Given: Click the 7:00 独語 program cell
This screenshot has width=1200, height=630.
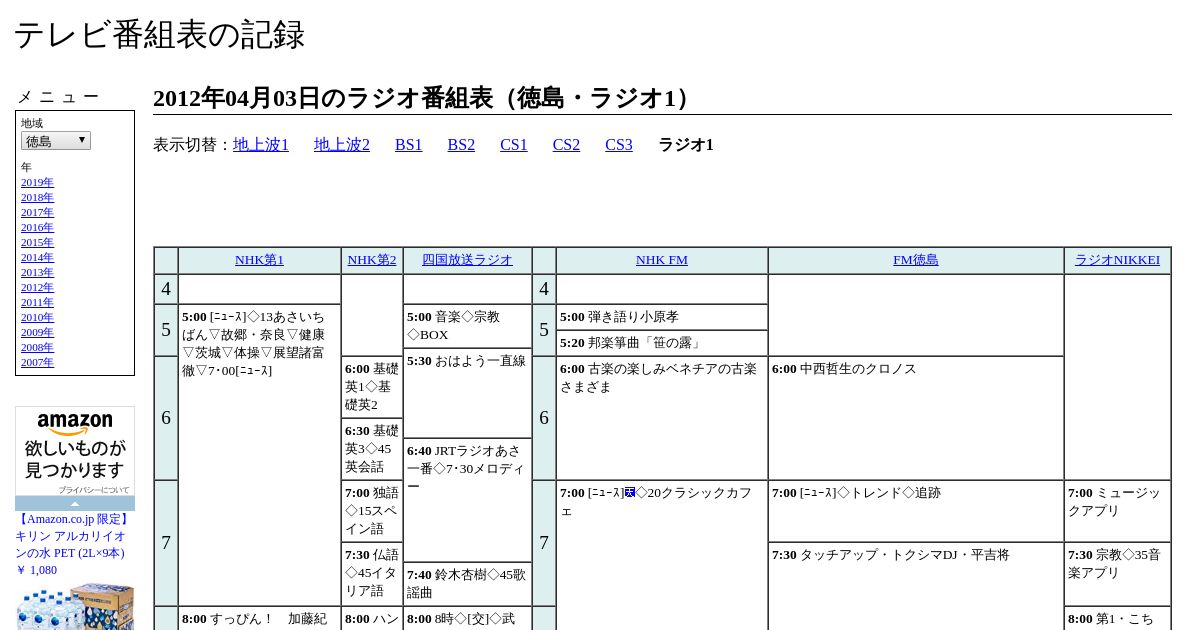Looking at the screenshot, I should tap(372, 511).
